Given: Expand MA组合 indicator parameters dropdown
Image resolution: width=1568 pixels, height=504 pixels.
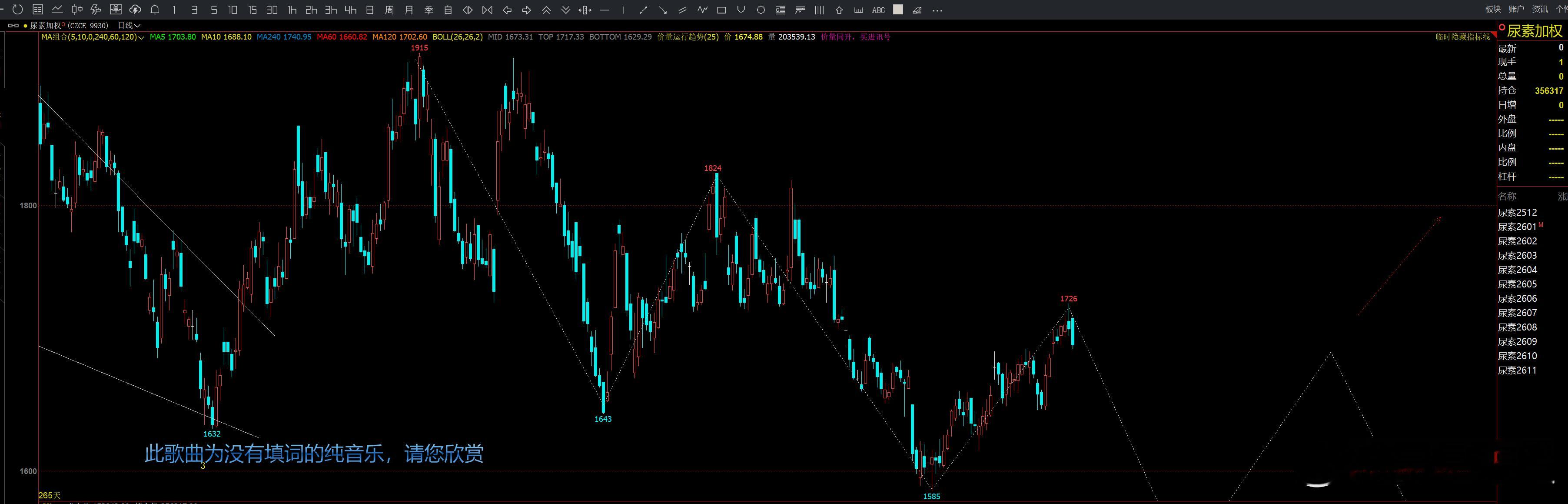Looking at the screenshot, I should pos(141,37).
